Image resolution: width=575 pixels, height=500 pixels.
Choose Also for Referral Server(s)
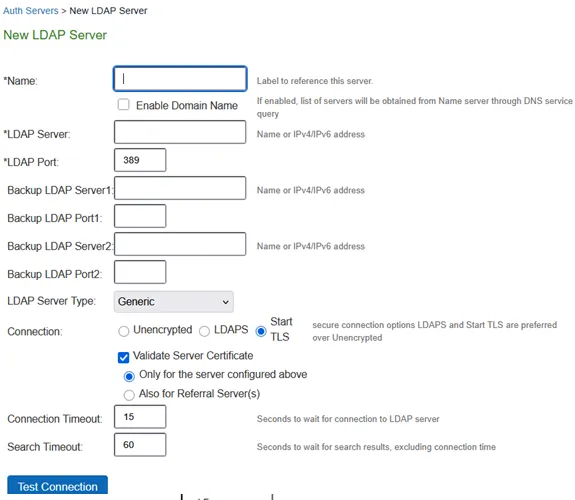(129, 395)
